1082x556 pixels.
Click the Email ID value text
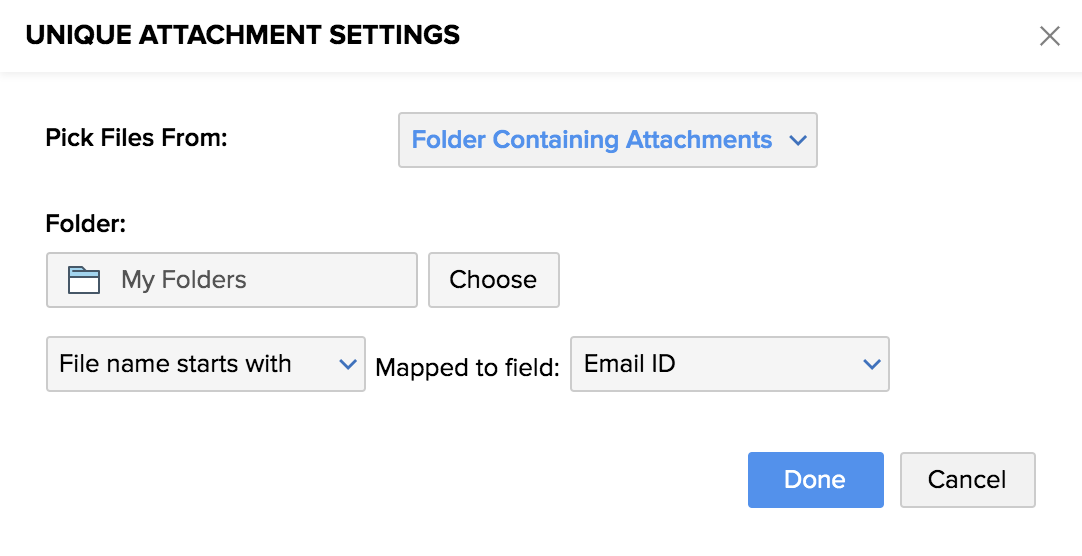pos(630,364)
